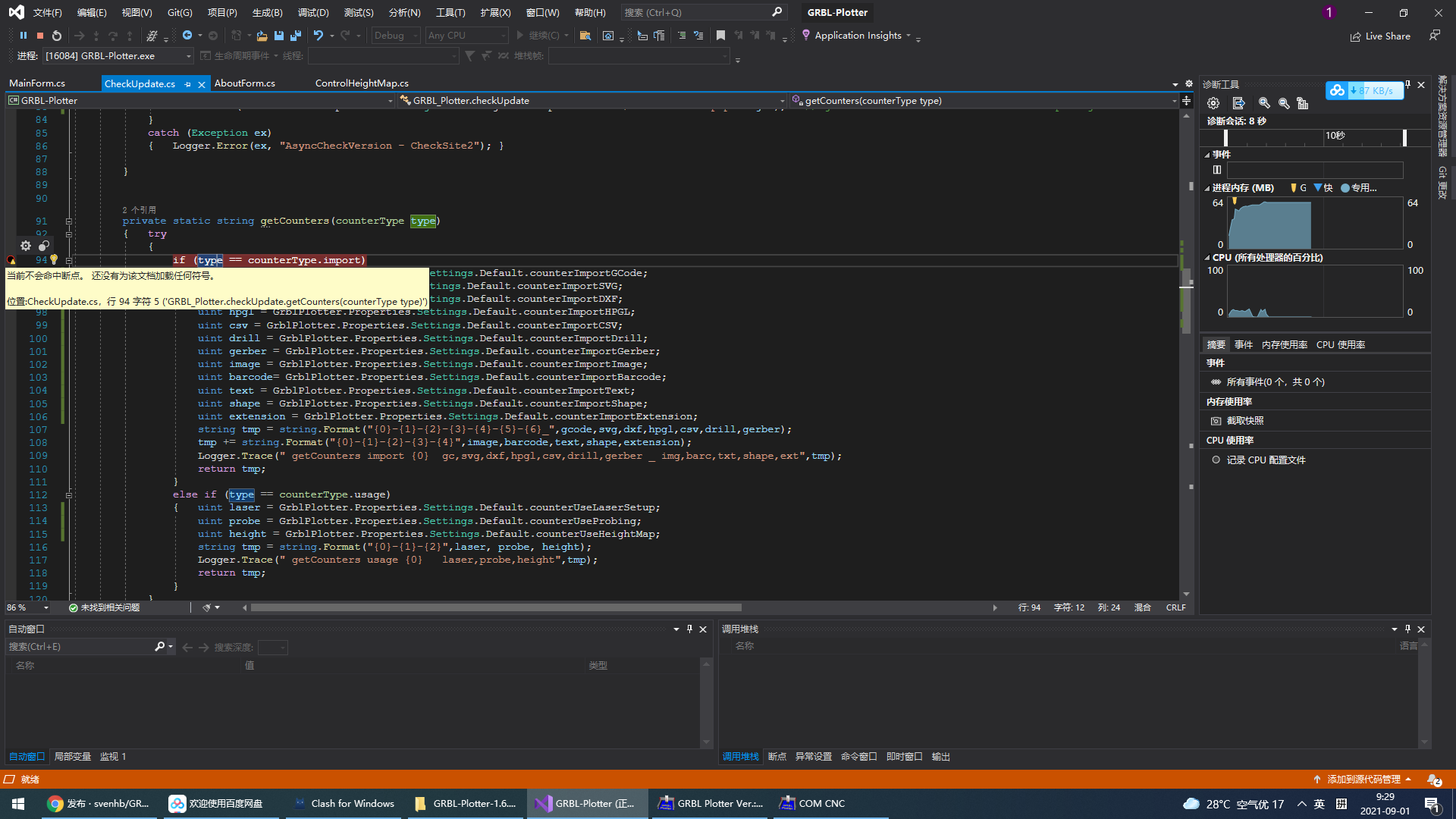This screenshot has height=819, width=1456.
Task: Click the Live Share button
Action: (x=1380, y=36)
